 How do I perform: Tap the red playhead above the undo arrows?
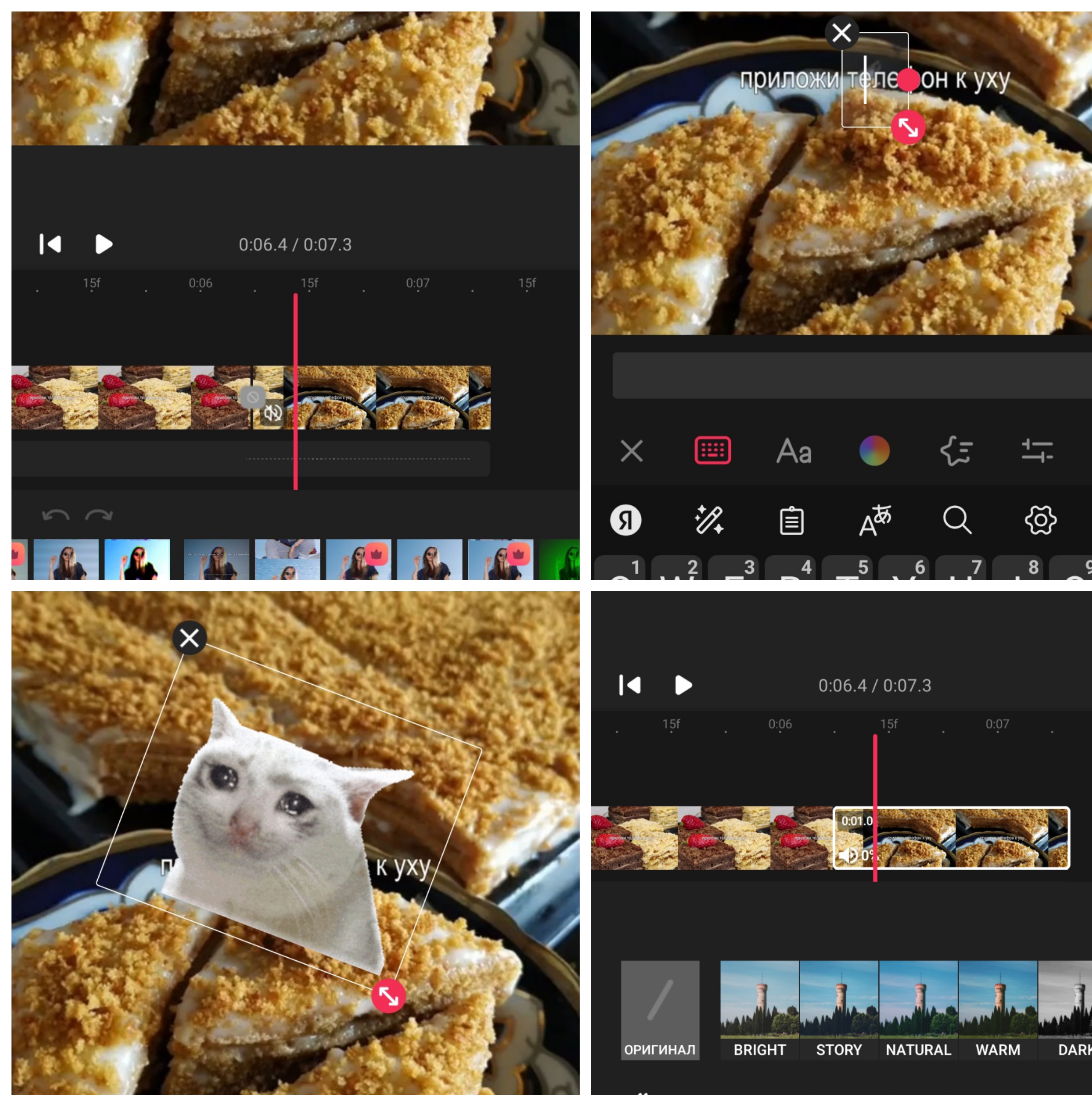pos(295,391)
